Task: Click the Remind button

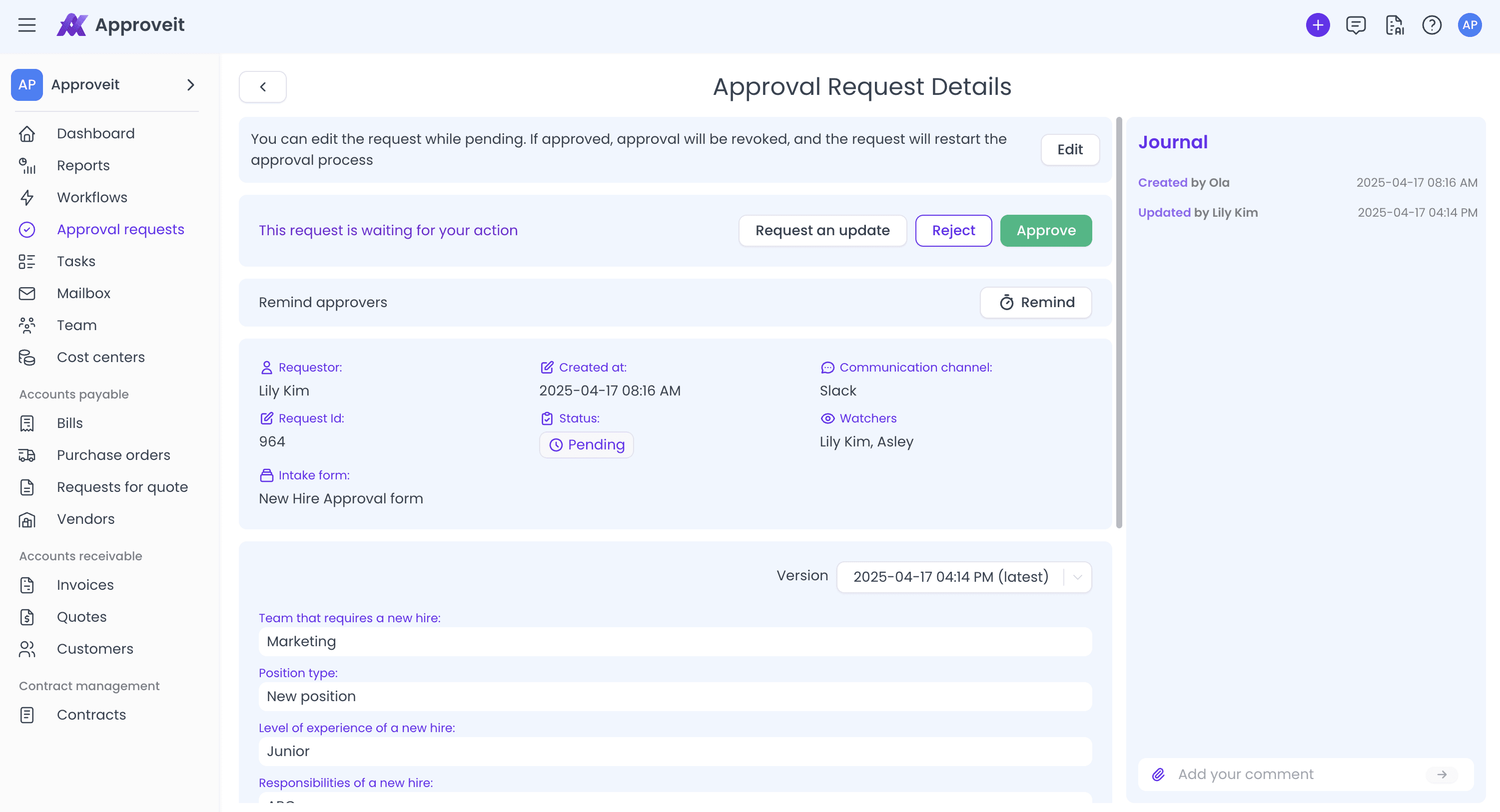Action: point(1036,302)
